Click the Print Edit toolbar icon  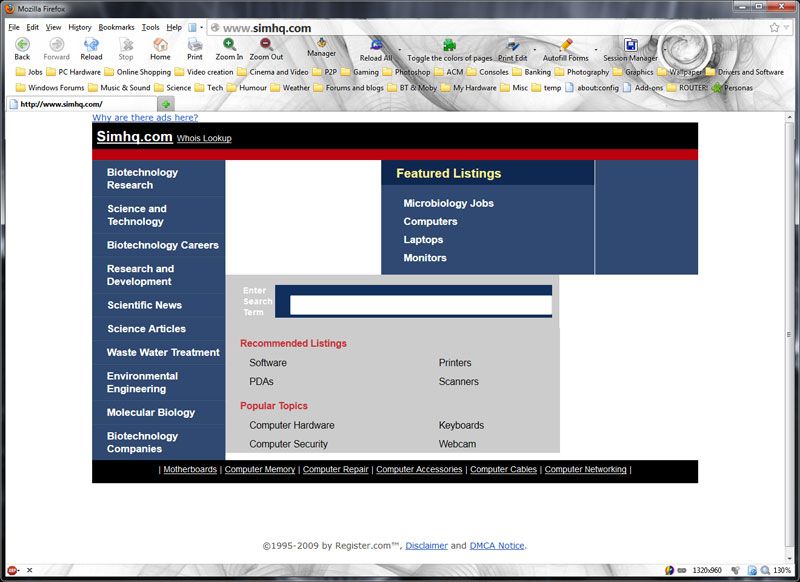click(x=512, y=46)
